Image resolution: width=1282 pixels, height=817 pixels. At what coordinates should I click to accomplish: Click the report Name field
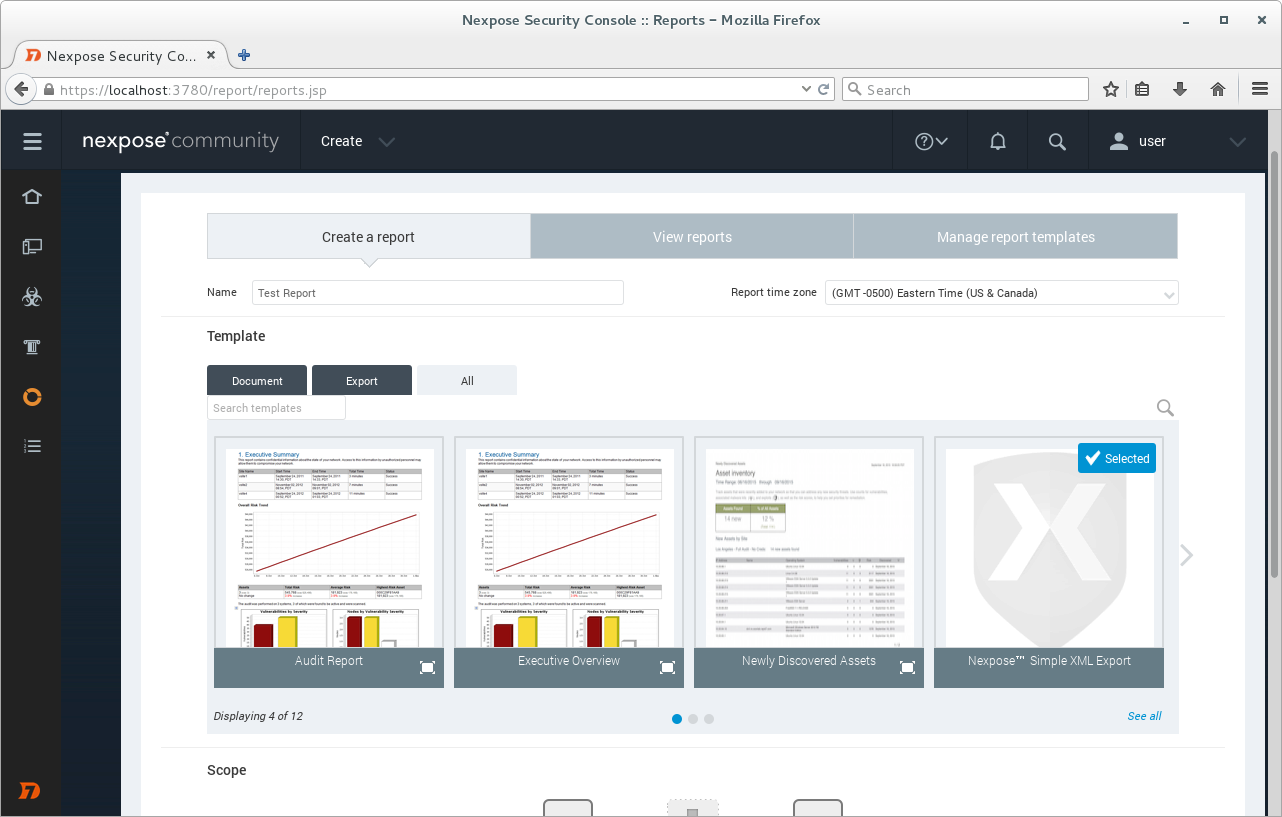[437, 293]
